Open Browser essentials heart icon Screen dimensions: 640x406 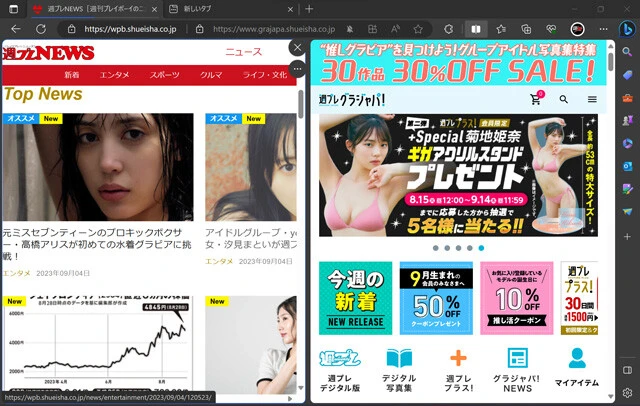pos(551,29)
